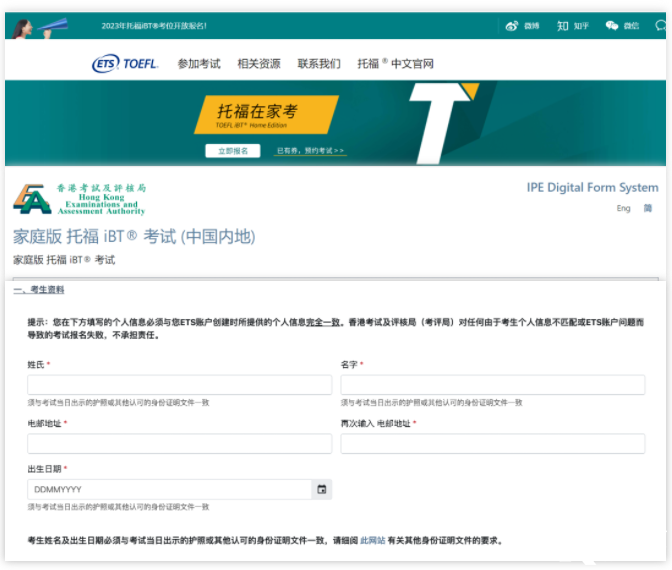Switch language to 简 simplified Chinese

pyautogui.click(x=648, y=208)
